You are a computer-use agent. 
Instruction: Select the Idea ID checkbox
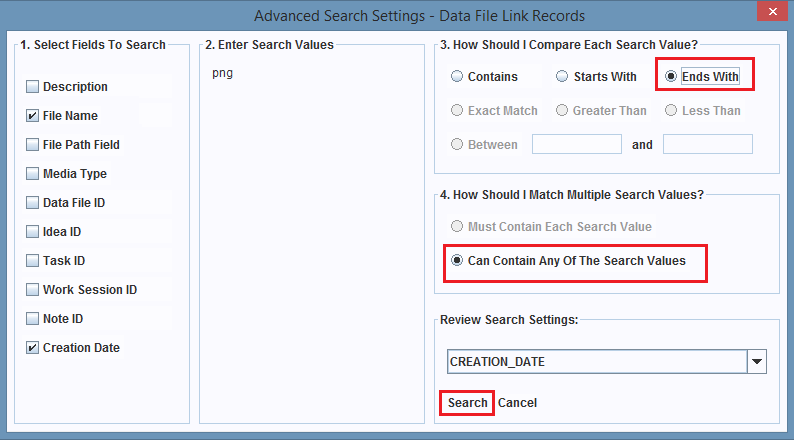pos(33,232)
